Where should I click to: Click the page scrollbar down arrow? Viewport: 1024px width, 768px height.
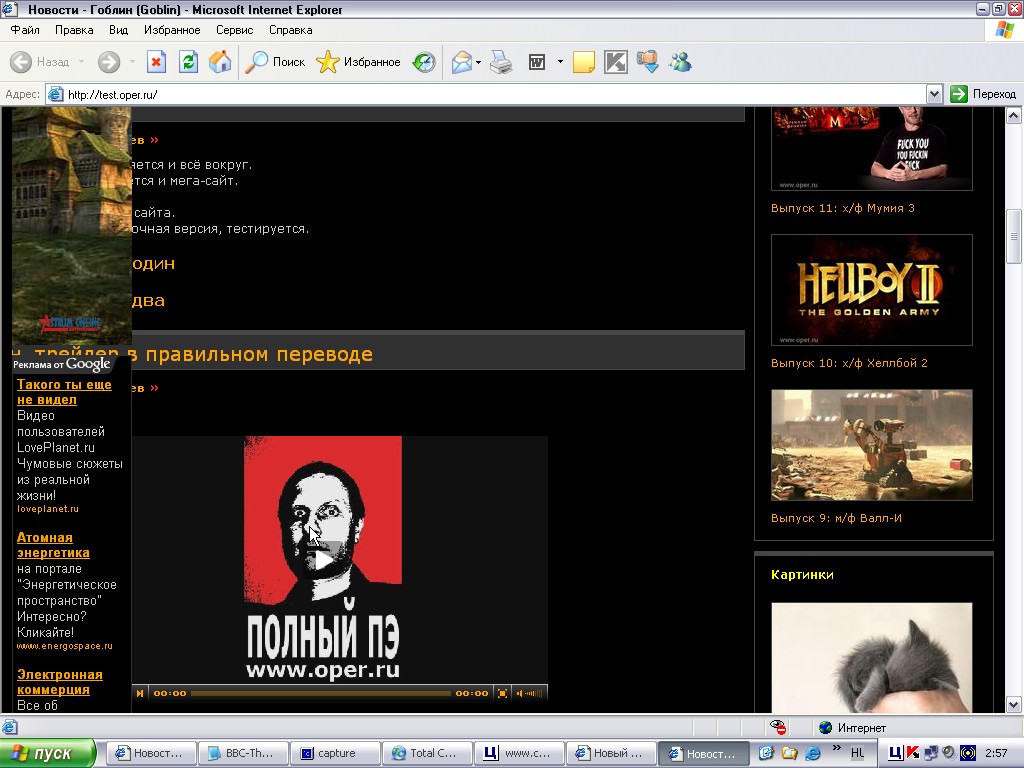[x=1014, y=704]
